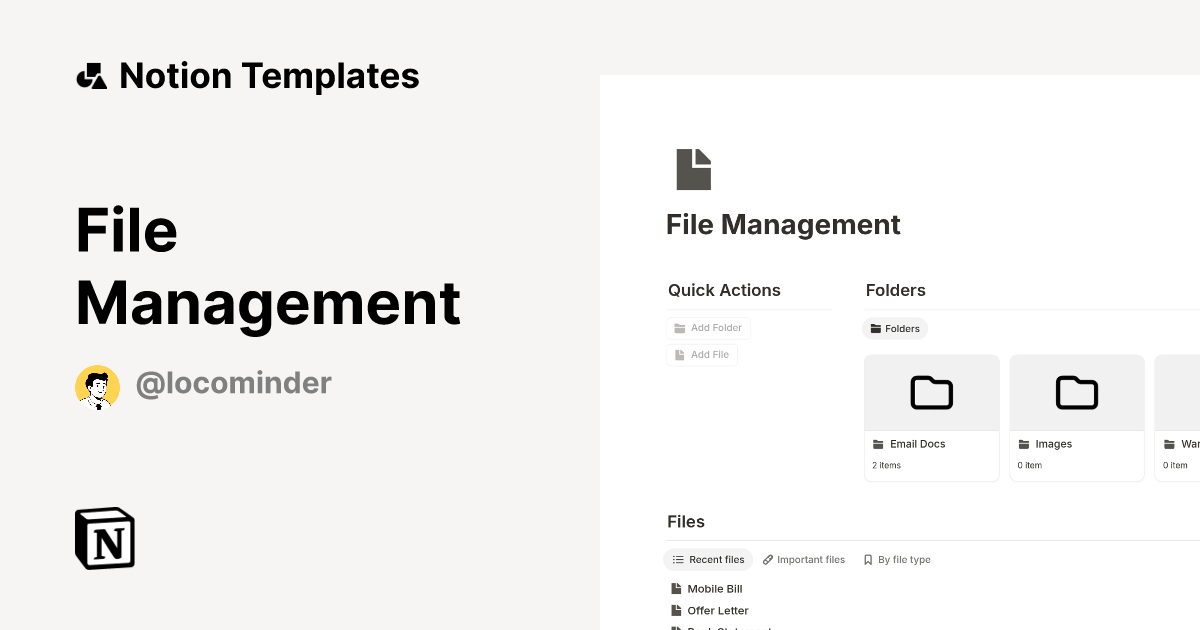
Task: Select the Recent files tab
Action: (x=708, y=559)
